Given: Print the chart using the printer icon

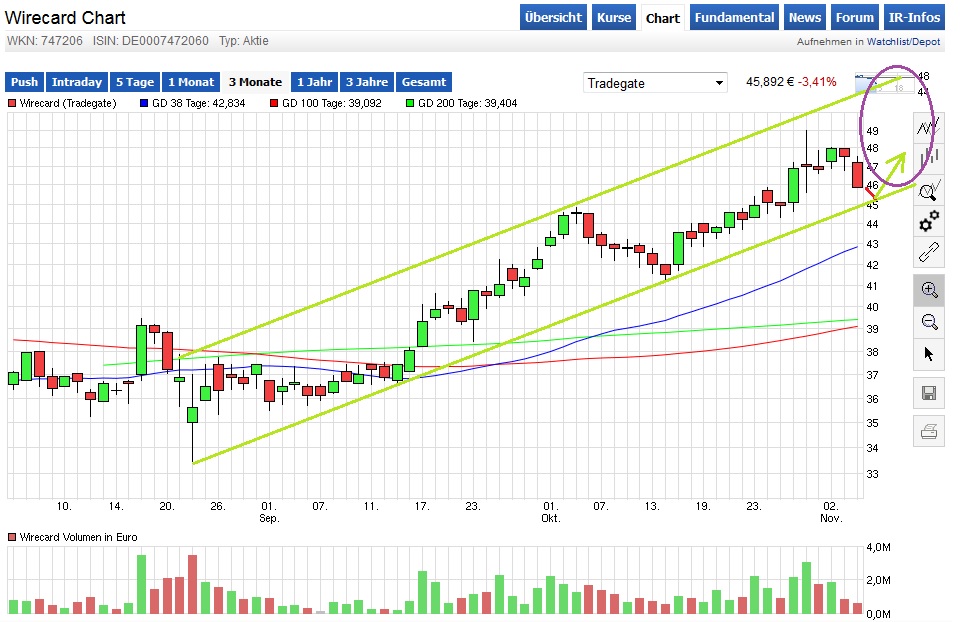Looking at the screenshot, I should (928, 431).
